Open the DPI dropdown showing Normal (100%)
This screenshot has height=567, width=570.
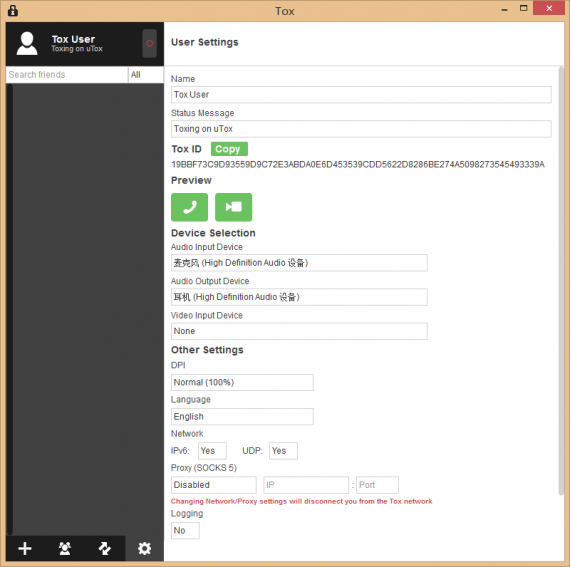tap(242, 382)
